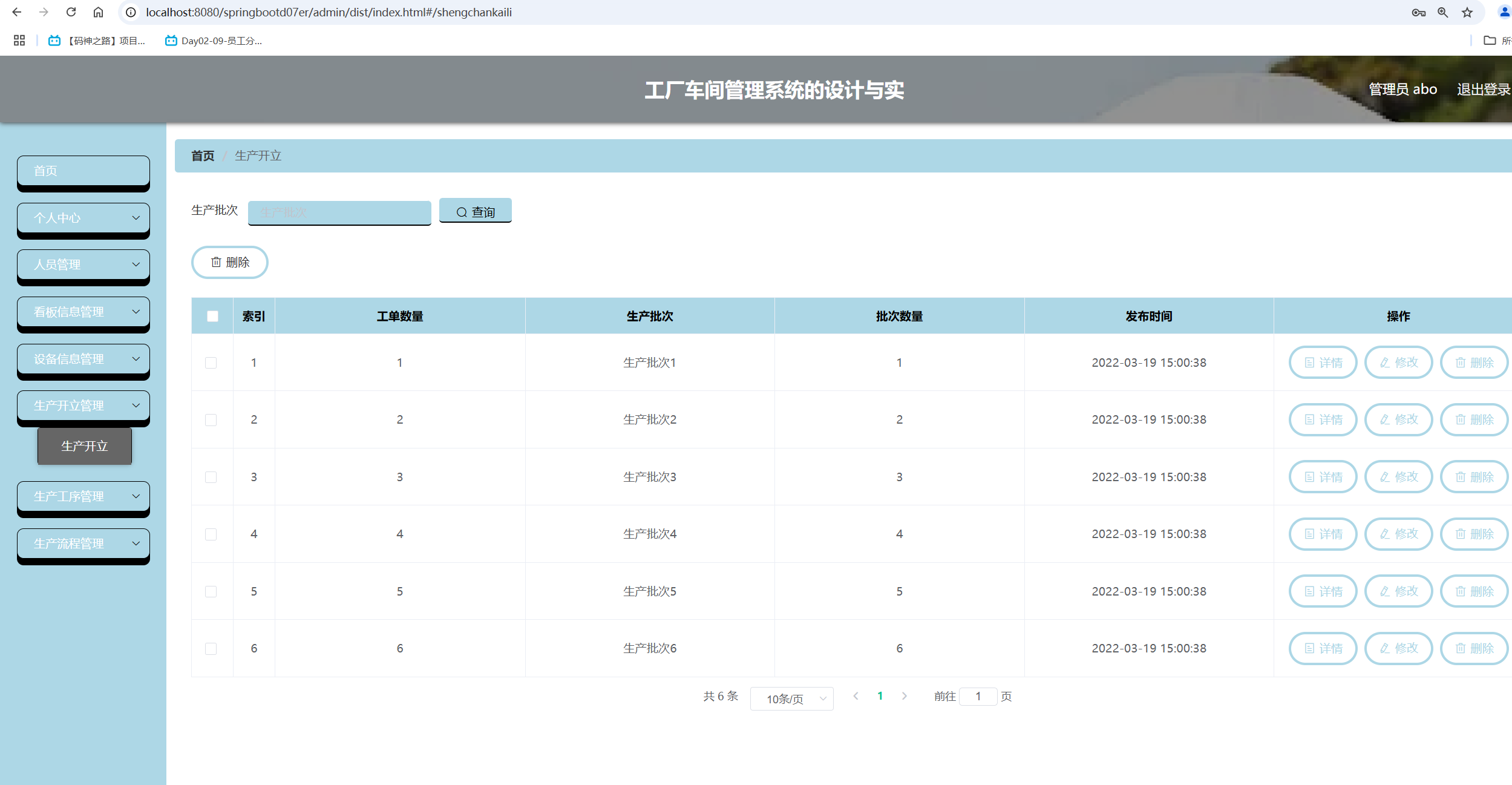Click the browser home icon

[x=98, y=12]
